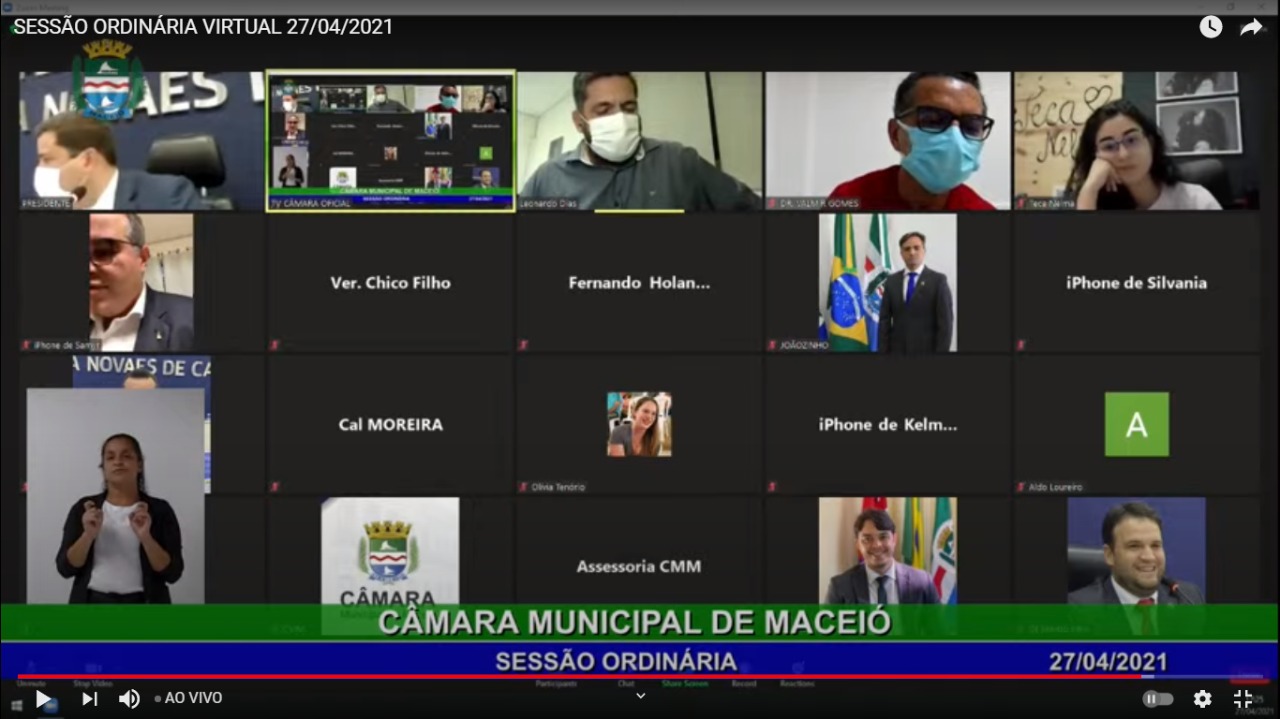
Task: Click the Next video button
Action: pyautogui.click(x=90, y=698)
